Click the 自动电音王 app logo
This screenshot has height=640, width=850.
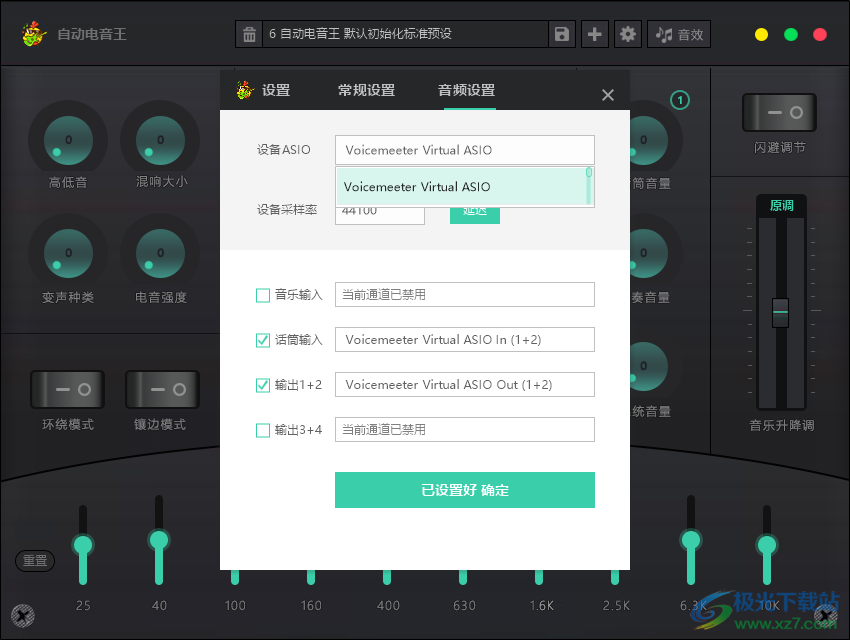pyautogui.click(x=30, y=33)
